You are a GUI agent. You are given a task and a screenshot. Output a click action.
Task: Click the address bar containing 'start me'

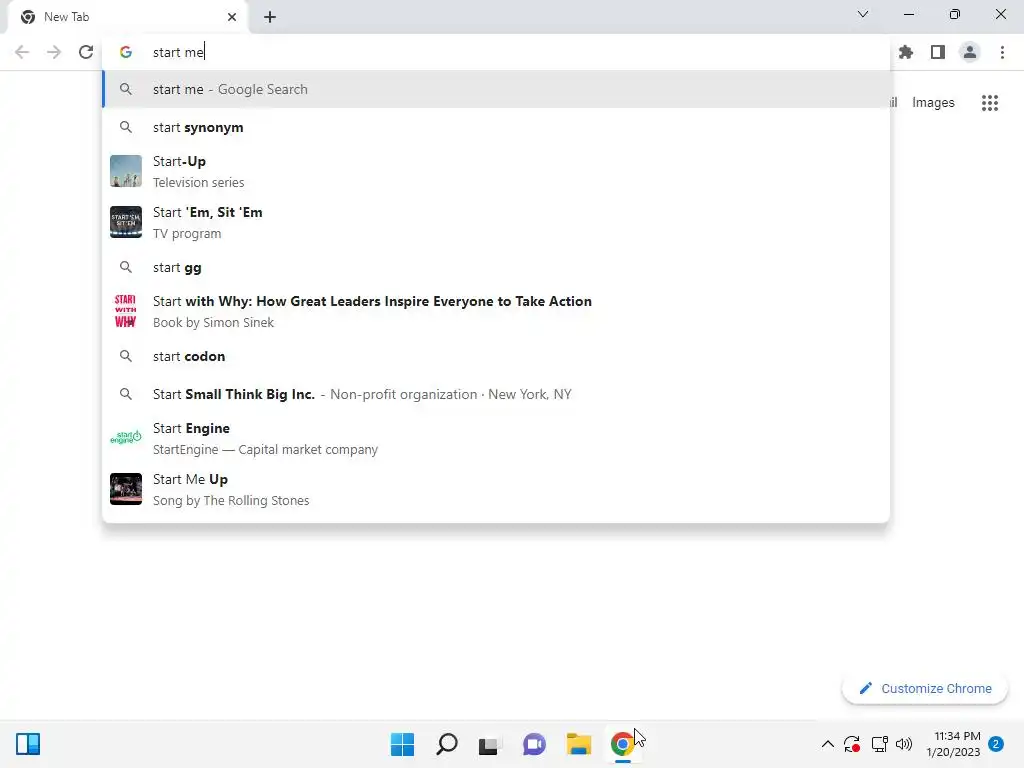496,52
